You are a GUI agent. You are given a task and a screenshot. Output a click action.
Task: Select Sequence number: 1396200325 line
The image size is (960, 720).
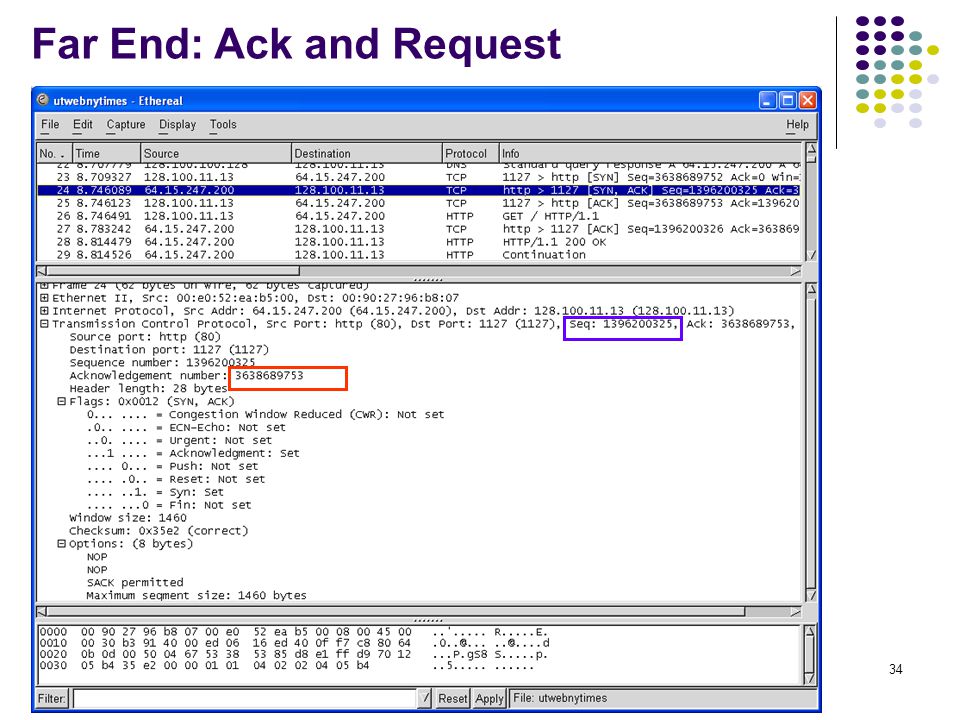click(162, 362)
